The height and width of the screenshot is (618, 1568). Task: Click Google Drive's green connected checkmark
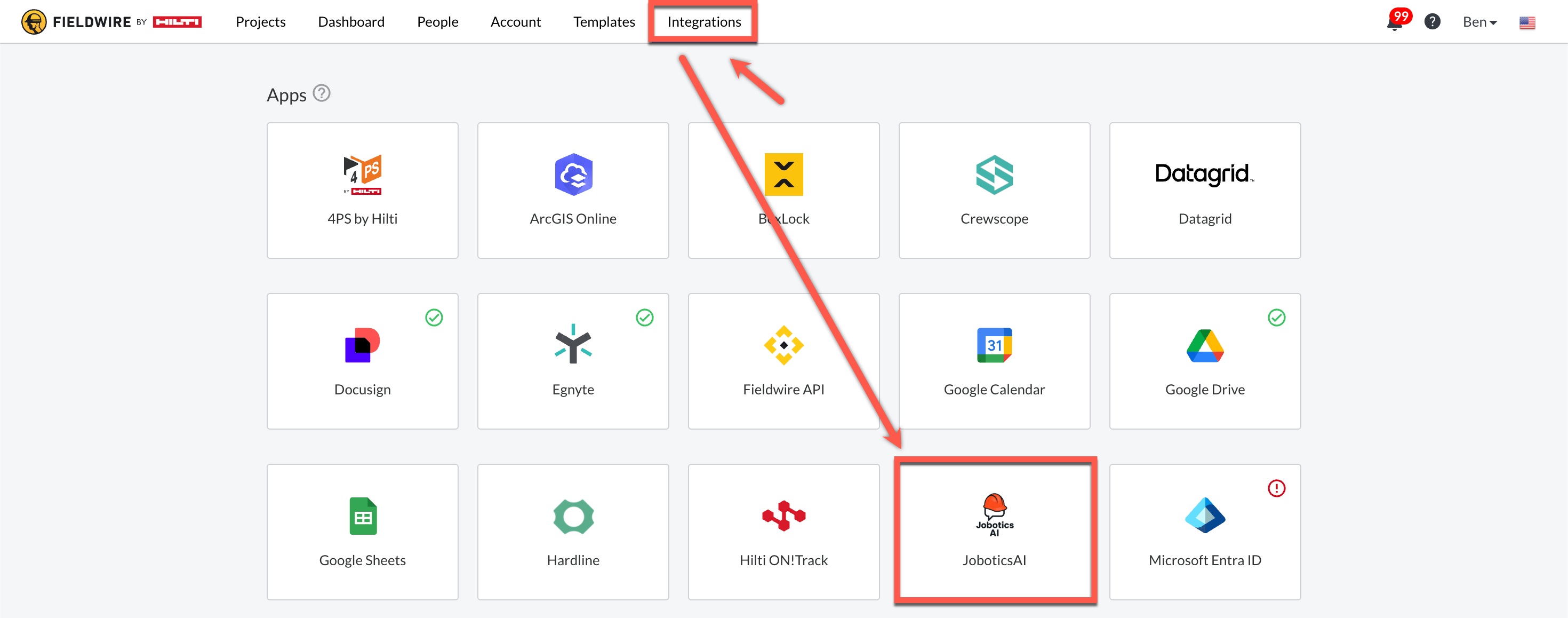[x=1276, y=317]
